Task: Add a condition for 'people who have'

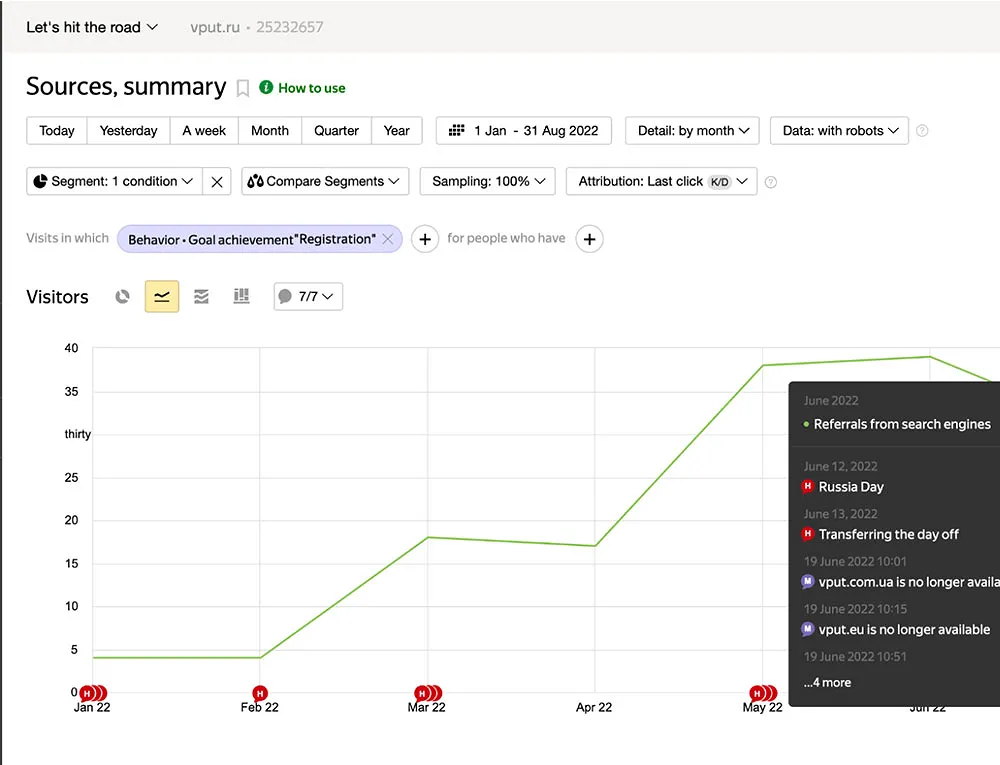Action: [x=589, y=239]
